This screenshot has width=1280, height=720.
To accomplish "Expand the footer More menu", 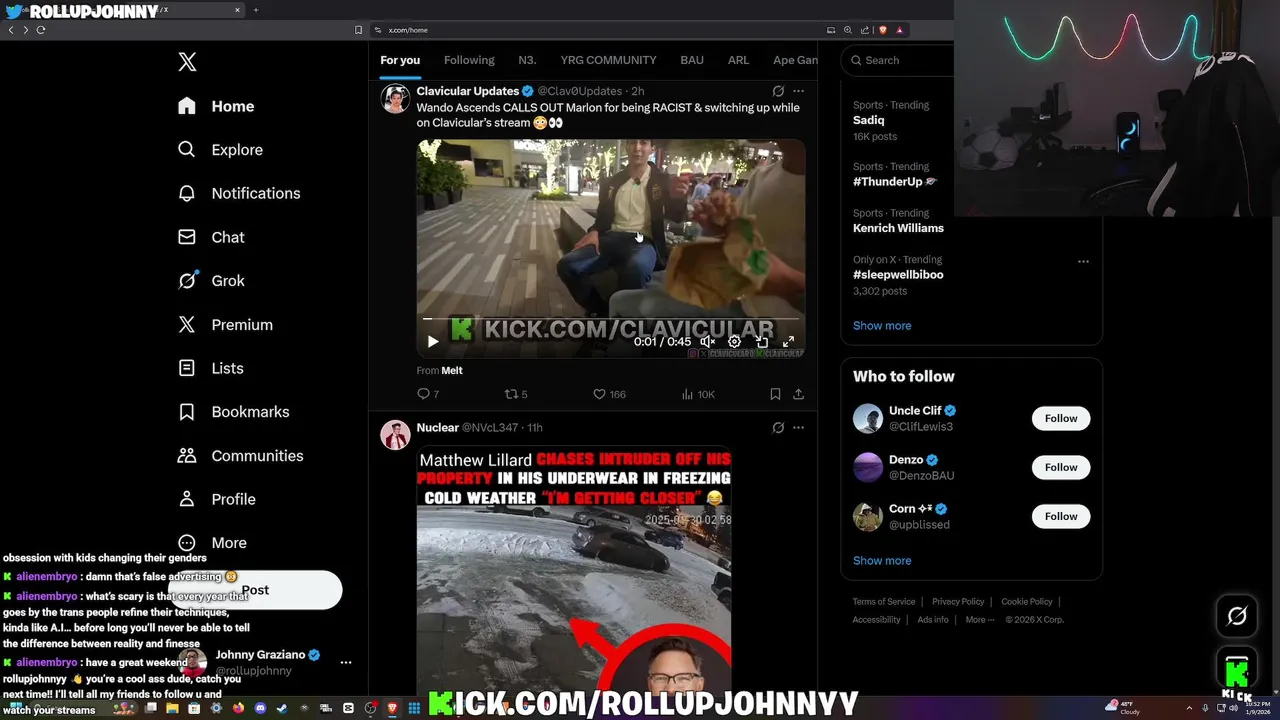I will click(980, 620).
